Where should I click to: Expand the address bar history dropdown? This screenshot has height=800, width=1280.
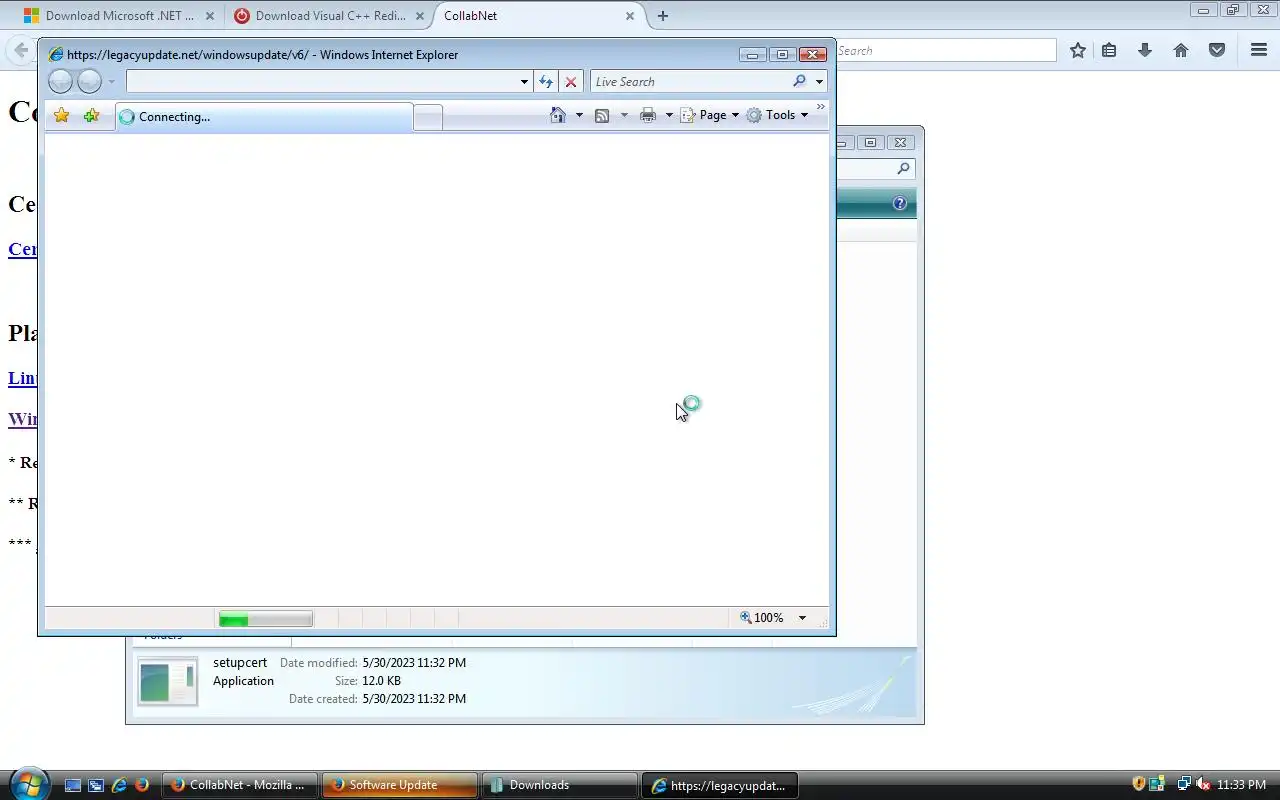point(524,82)
